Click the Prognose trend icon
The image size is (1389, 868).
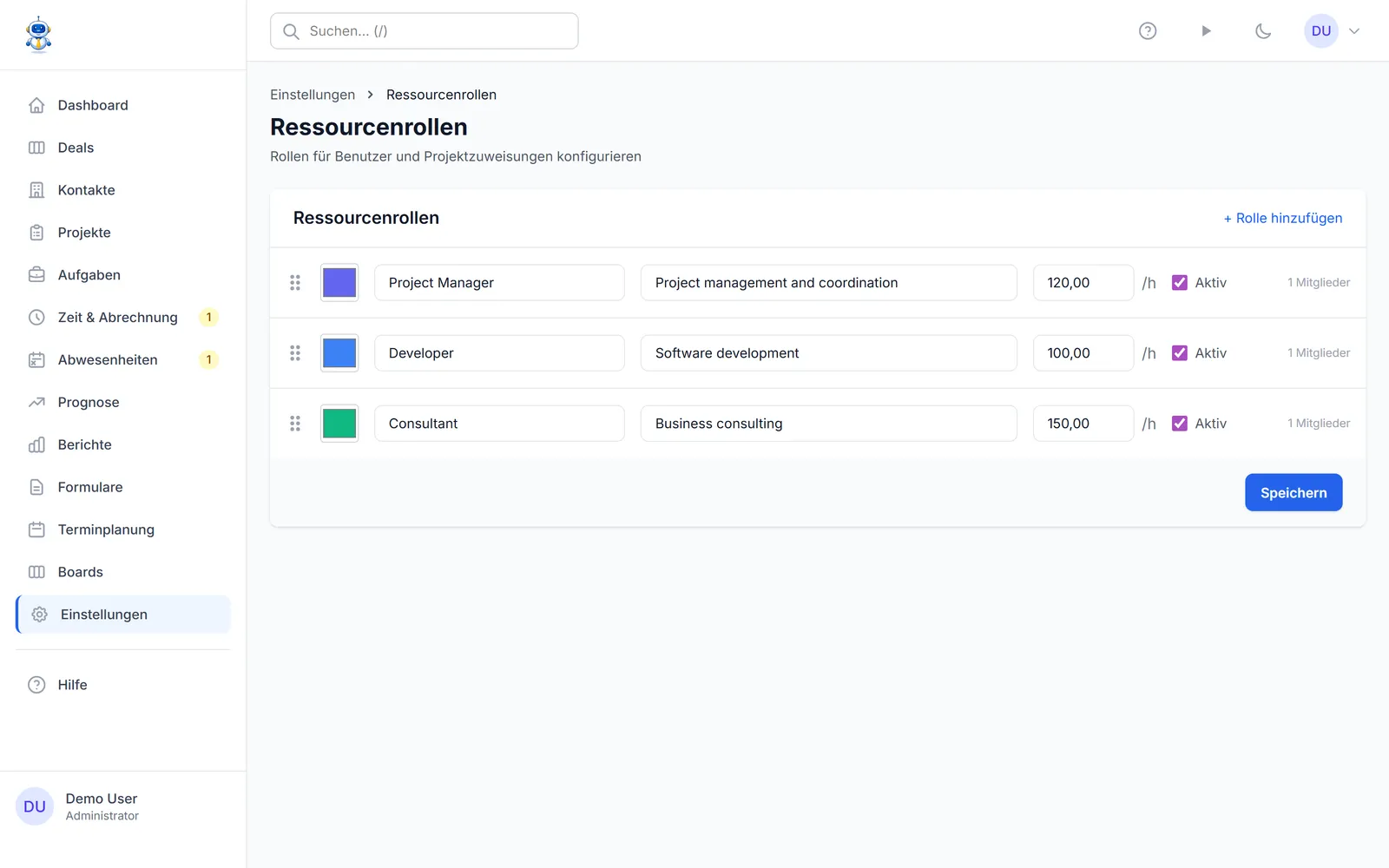(36, 403)
